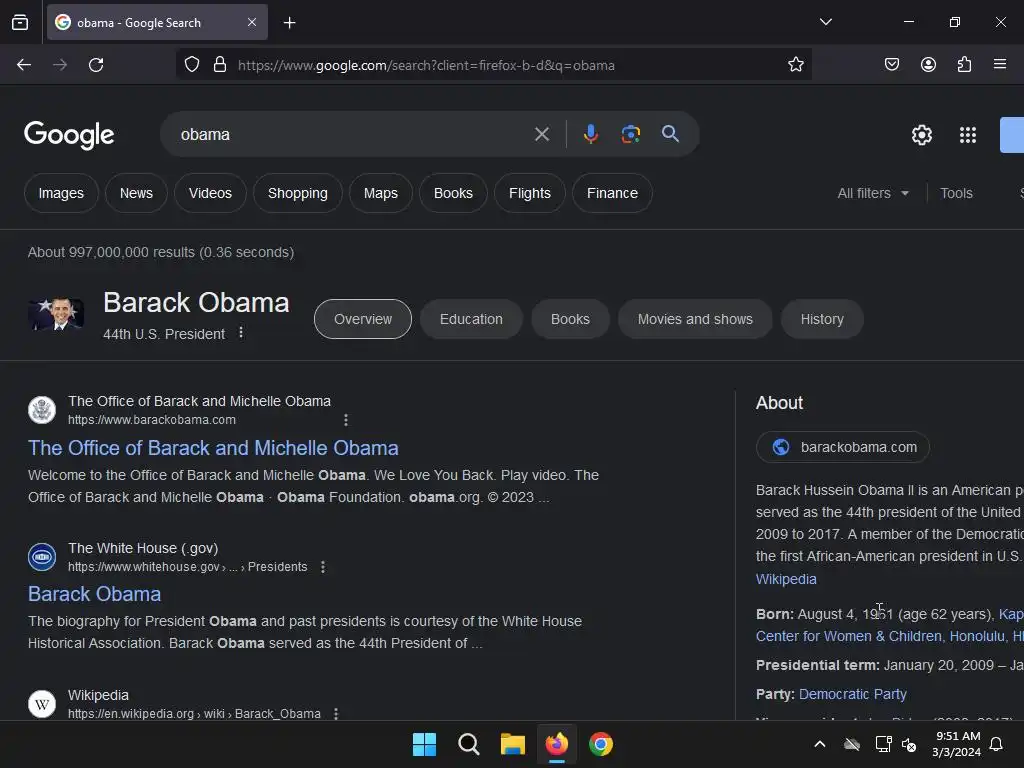
Task: Open Firefox account menu
Action: (928, 65)
